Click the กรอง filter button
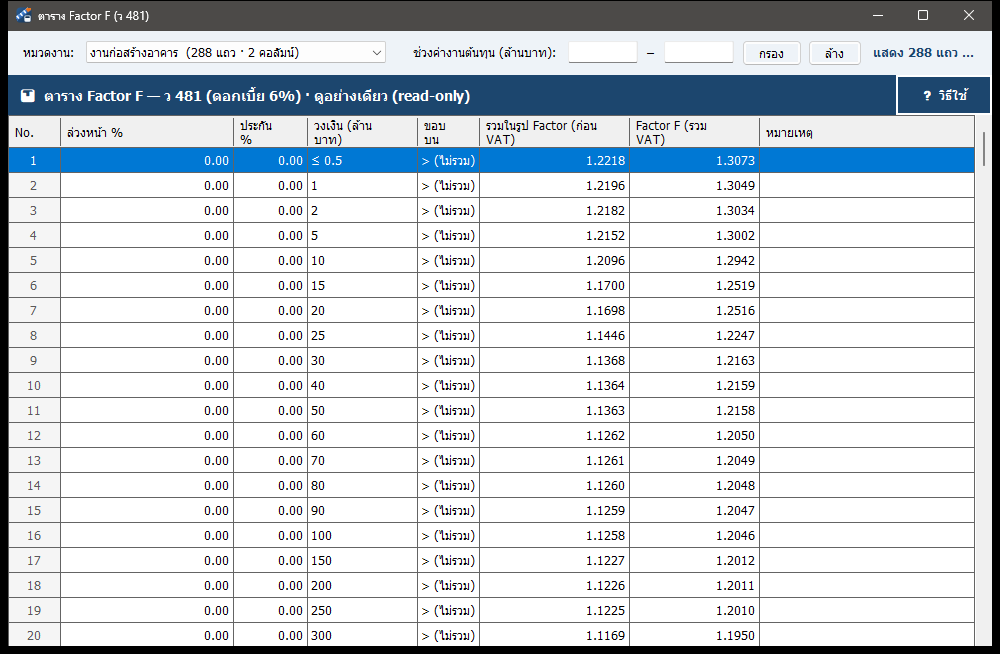 (772, 54)
